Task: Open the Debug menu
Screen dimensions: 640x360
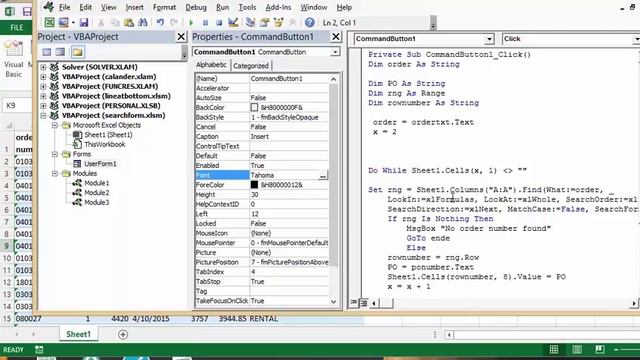Action: coord(196,7)
